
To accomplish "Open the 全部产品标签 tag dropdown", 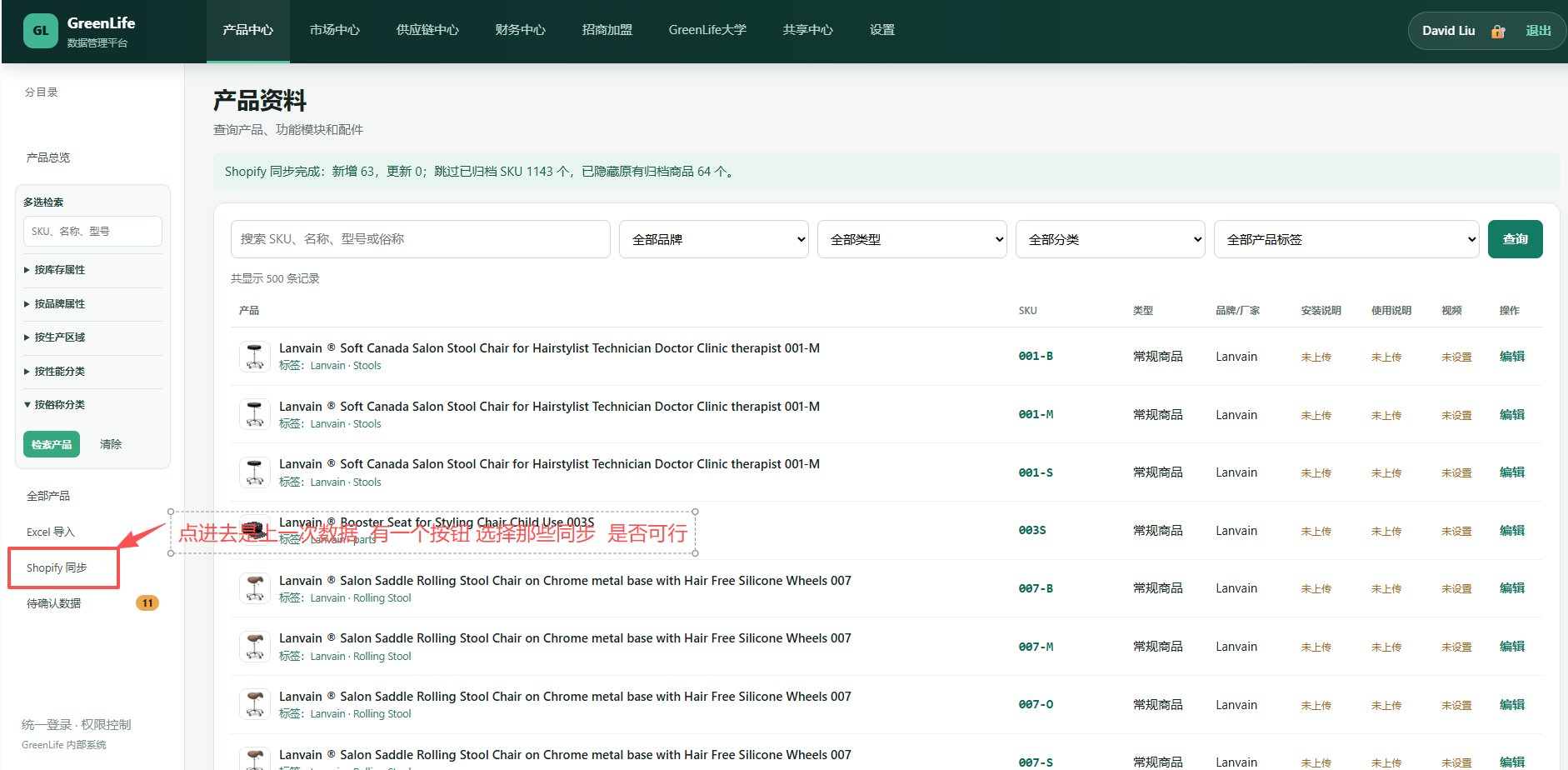I will (1346, 239).
